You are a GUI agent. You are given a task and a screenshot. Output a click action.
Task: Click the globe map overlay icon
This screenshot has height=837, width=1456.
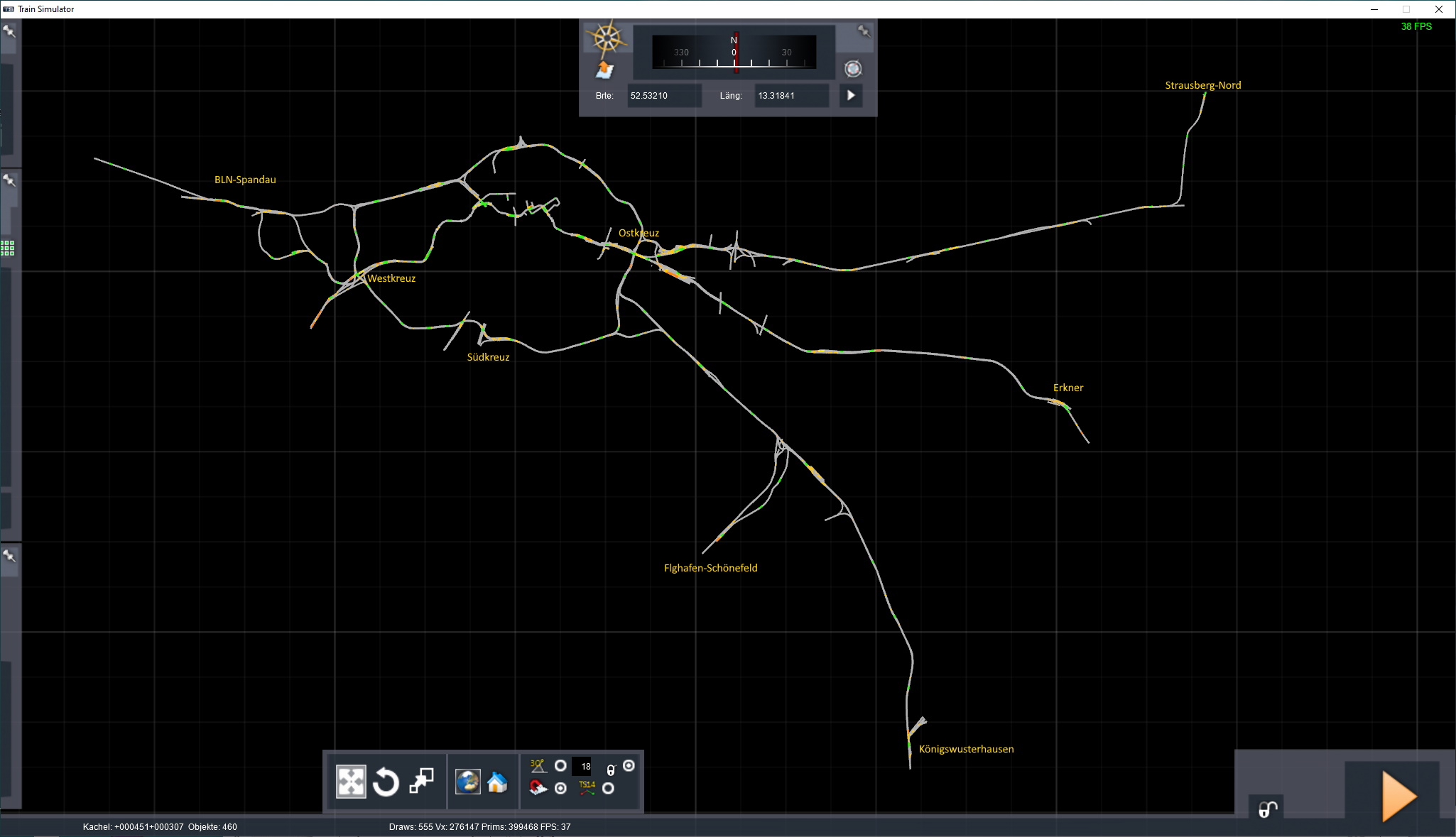point(467,782)
